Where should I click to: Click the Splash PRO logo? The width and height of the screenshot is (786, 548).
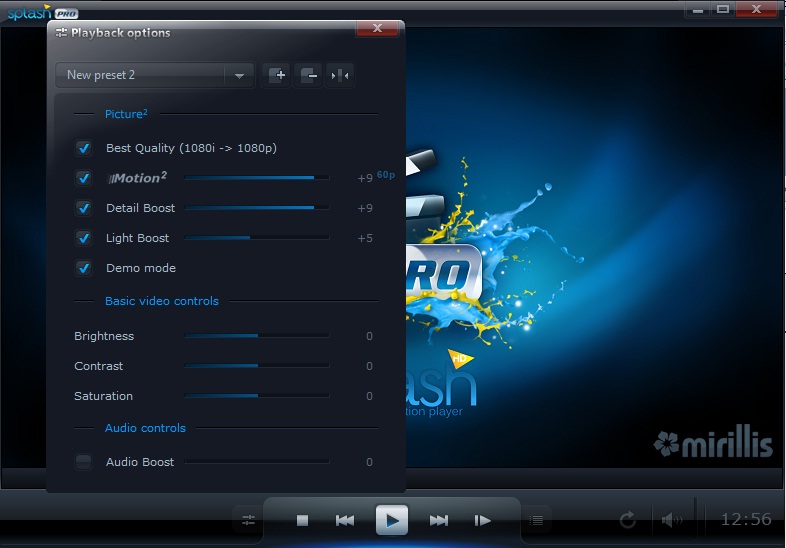(43, 12)
